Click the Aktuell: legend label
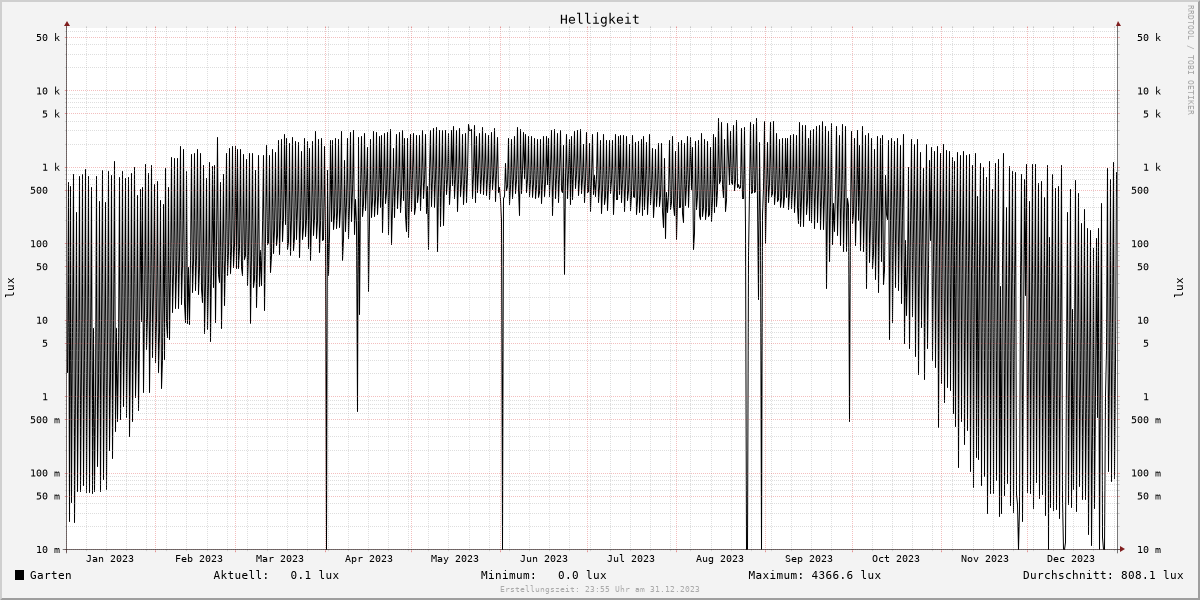1200x600 pixels. click(241, 575)
